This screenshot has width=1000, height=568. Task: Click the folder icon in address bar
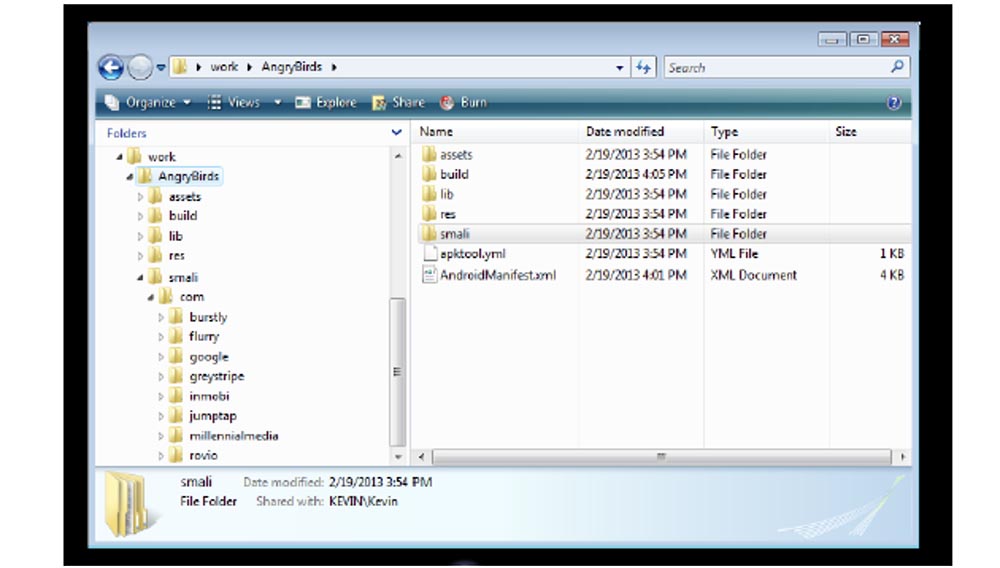180,66
